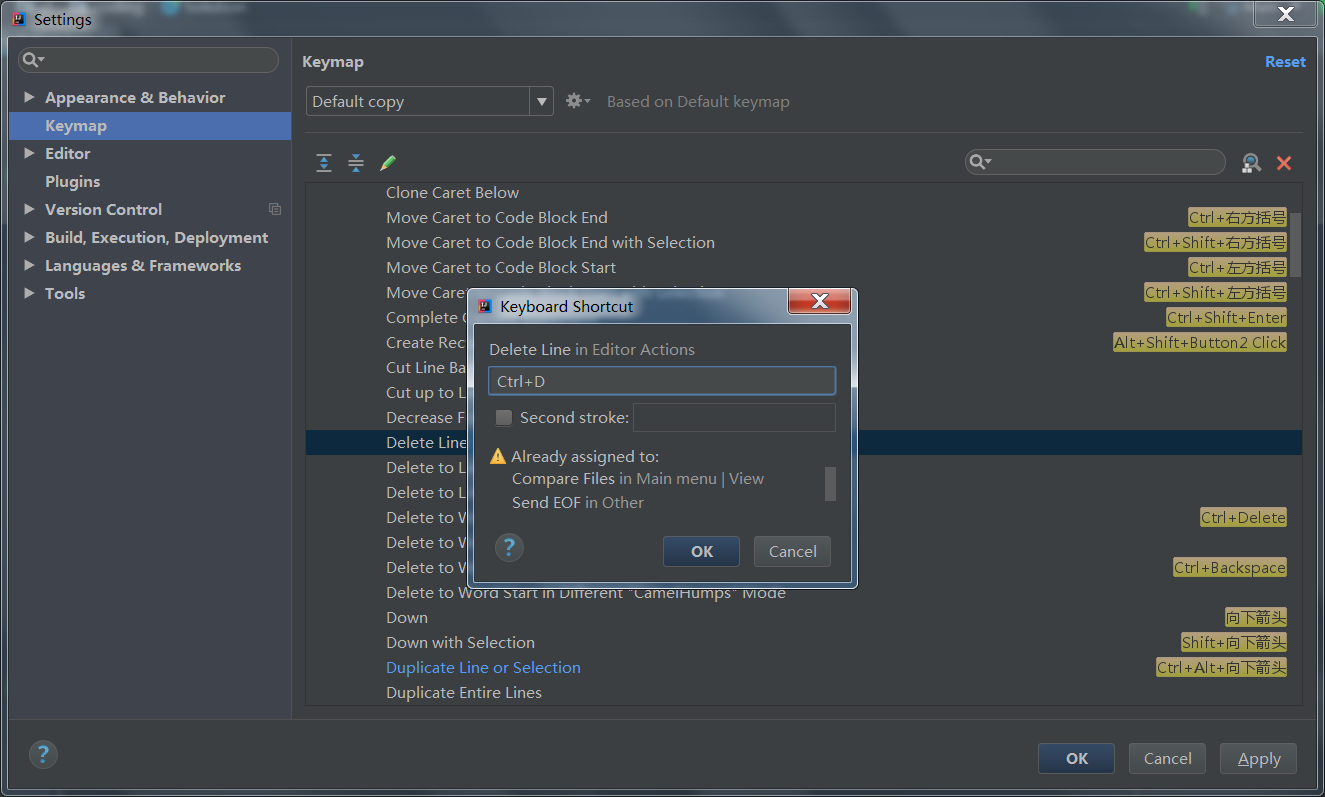Click the green pencil Edit Shortcut icon
Viewport: 1325px width, 797px height.
click(x=388, y=163)
